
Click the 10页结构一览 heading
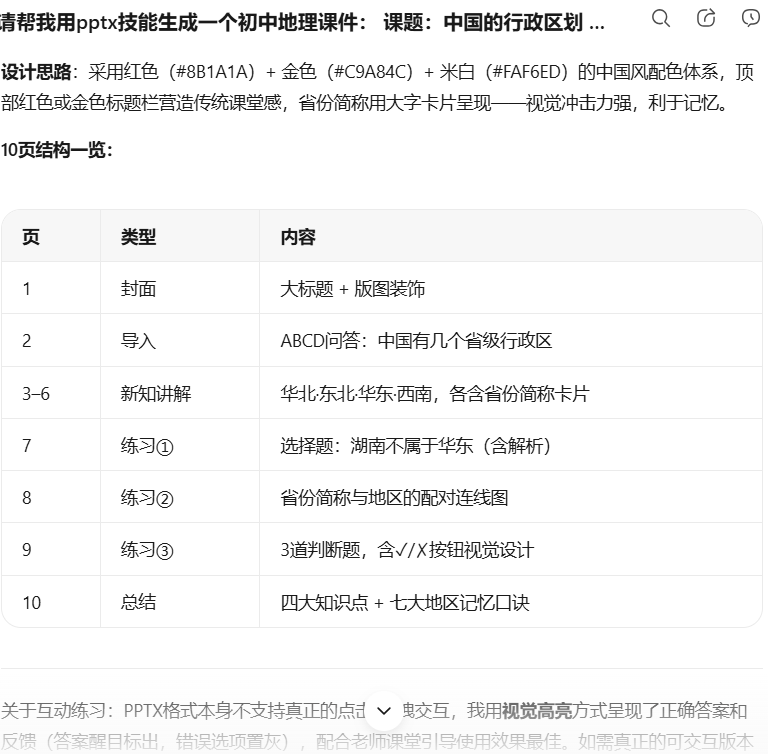coord(56,149)
